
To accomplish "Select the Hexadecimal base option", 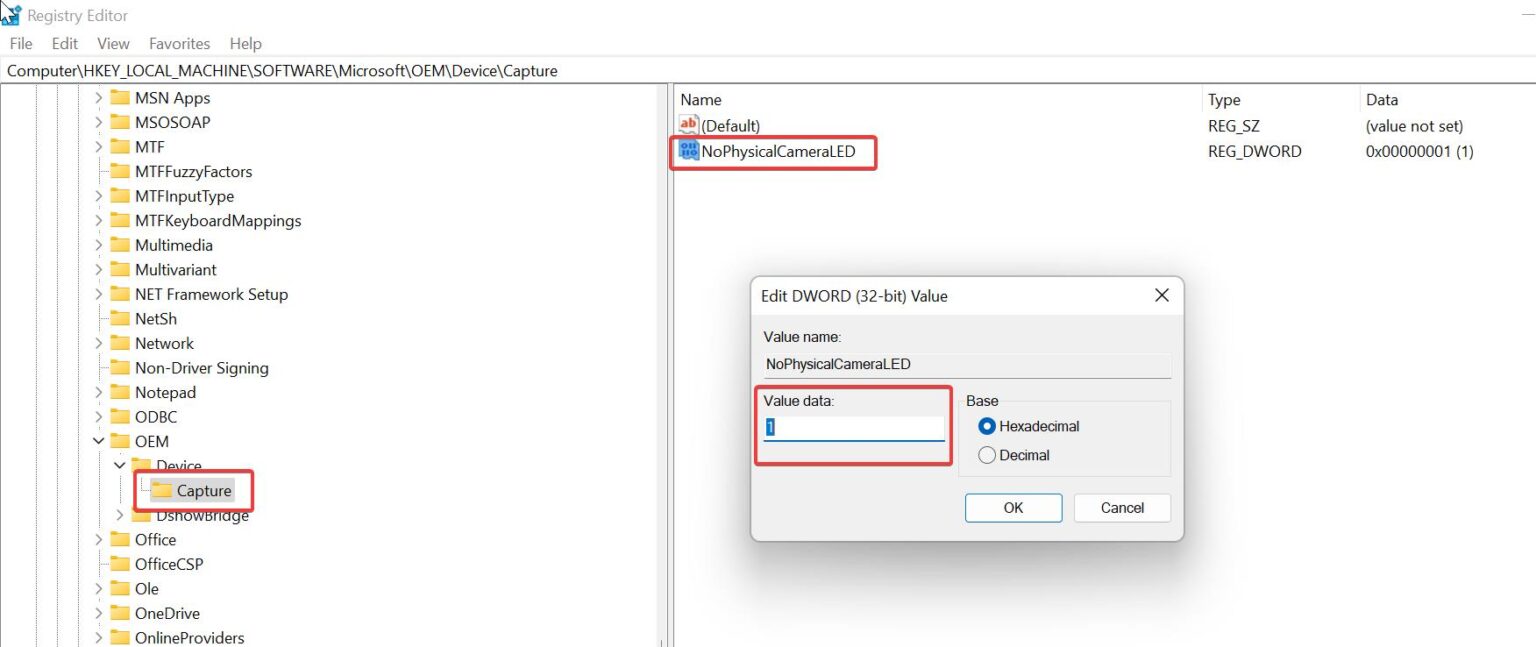I will click(x=987, y=425).
